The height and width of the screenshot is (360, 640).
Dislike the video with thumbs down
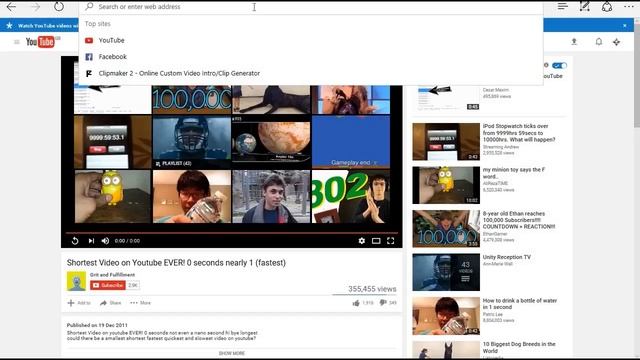click(x=383, y=303)
